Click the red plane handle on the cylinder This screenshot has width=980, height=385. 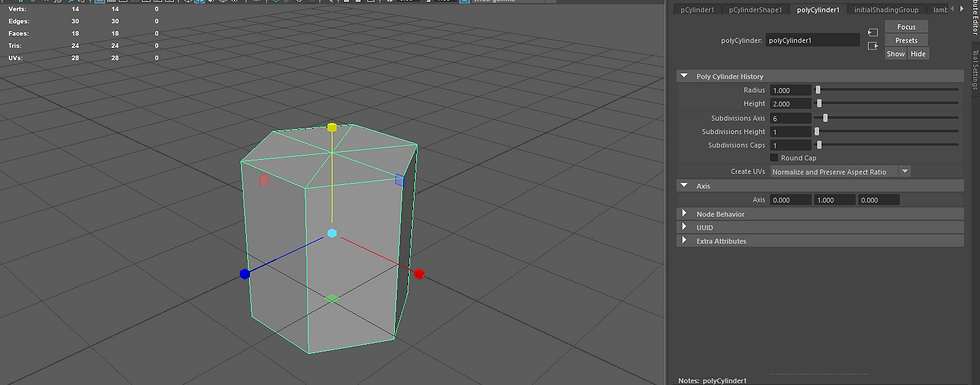264,181
